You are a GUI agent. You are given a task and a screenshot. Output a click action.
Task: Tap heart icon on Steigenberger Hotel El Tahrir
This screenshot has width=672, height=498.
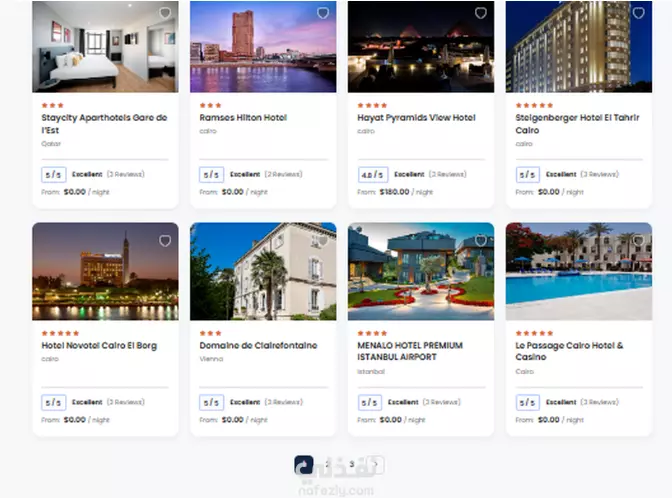(639, 13)
